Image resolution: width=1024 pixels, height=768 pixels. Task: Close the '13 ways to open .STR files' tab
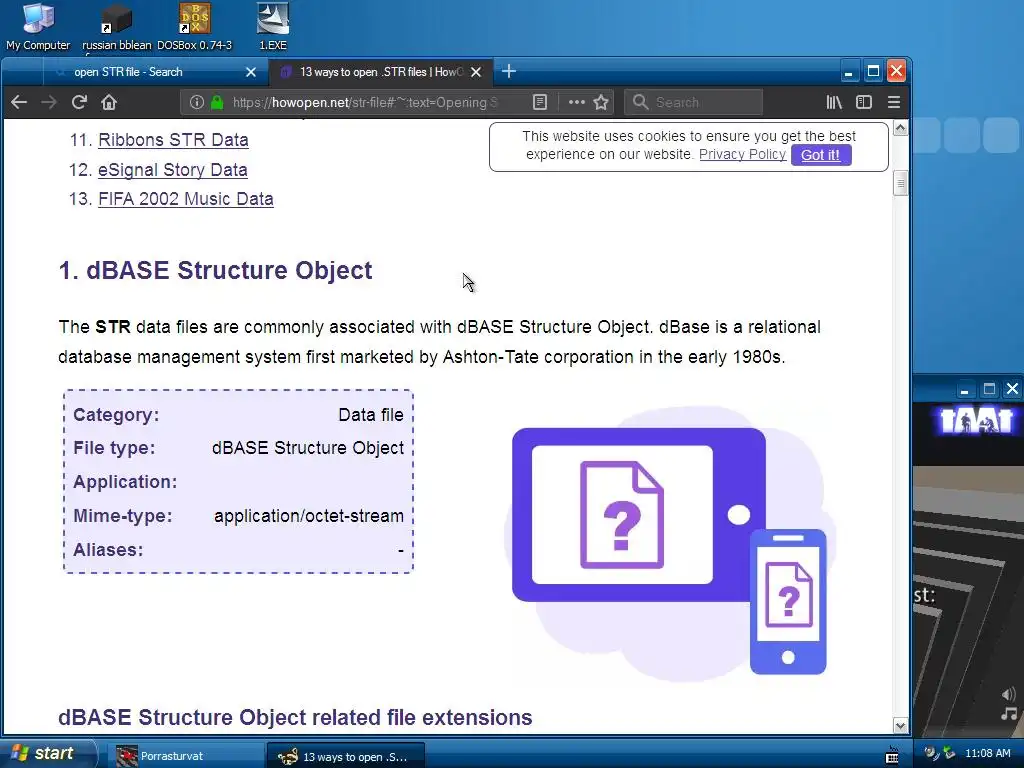click(x=476, y=72)
